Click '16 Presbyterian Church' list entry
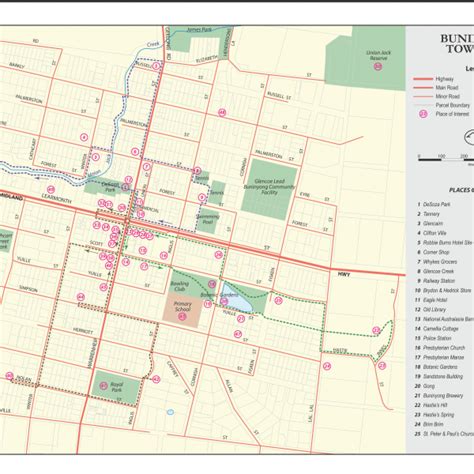474x474 pixels. click(440, 348)
